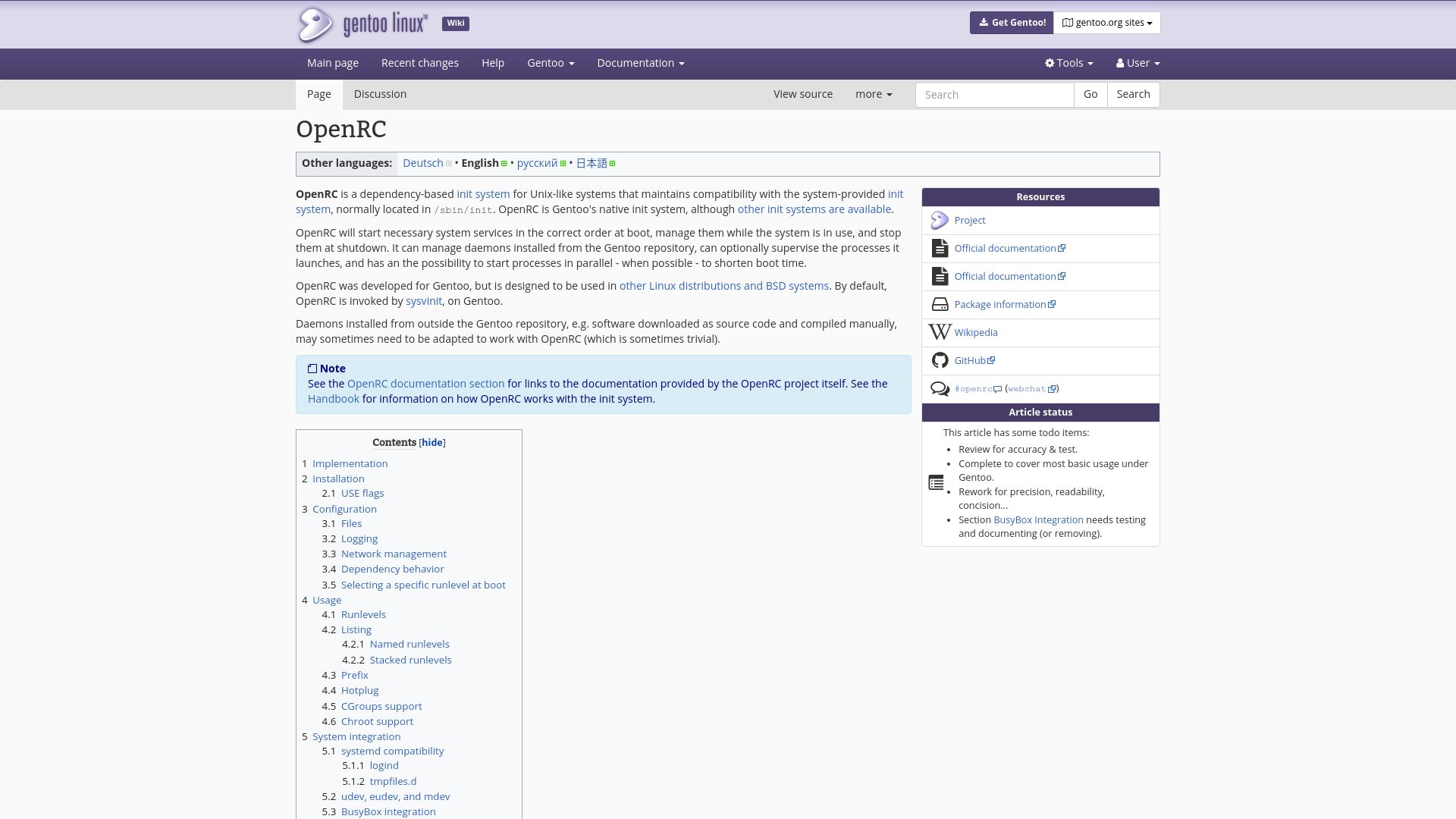Switch to the Discussion tab
1456x819 pixels.
tap(380, 95)
